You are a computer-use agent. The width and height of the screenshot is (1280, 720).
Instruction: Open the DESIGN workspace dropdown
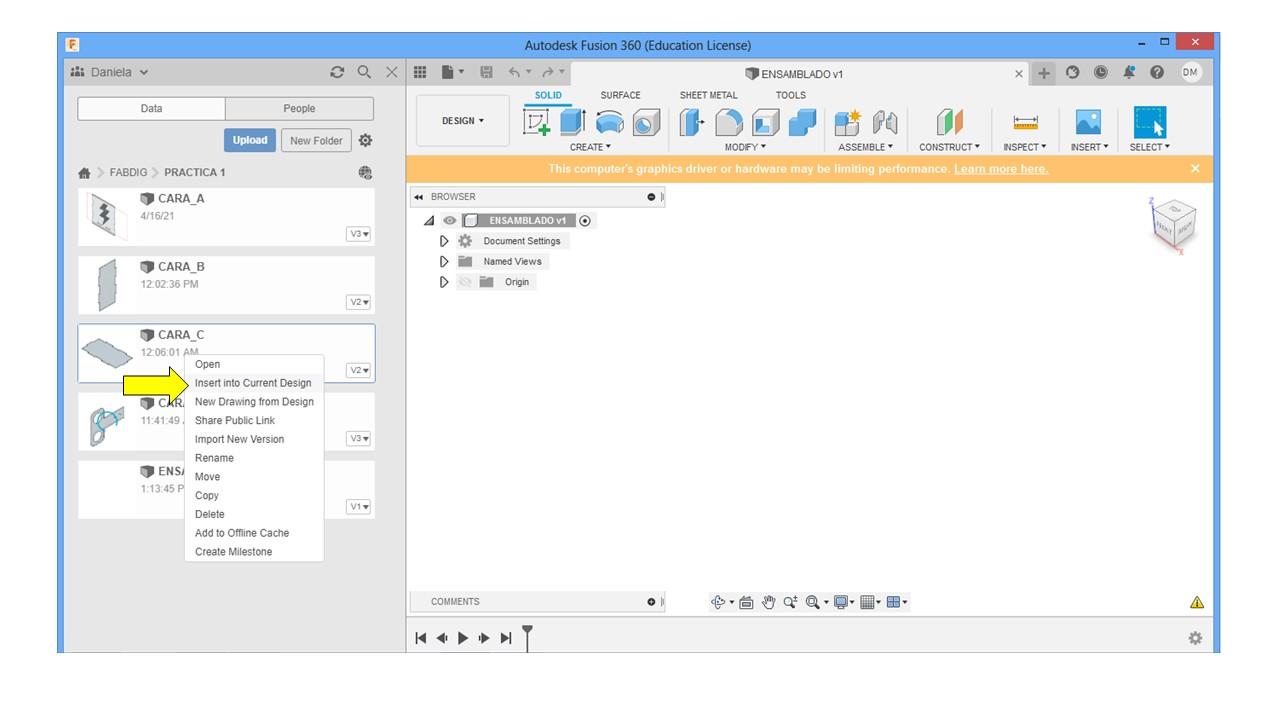click(x=463, y=121)
